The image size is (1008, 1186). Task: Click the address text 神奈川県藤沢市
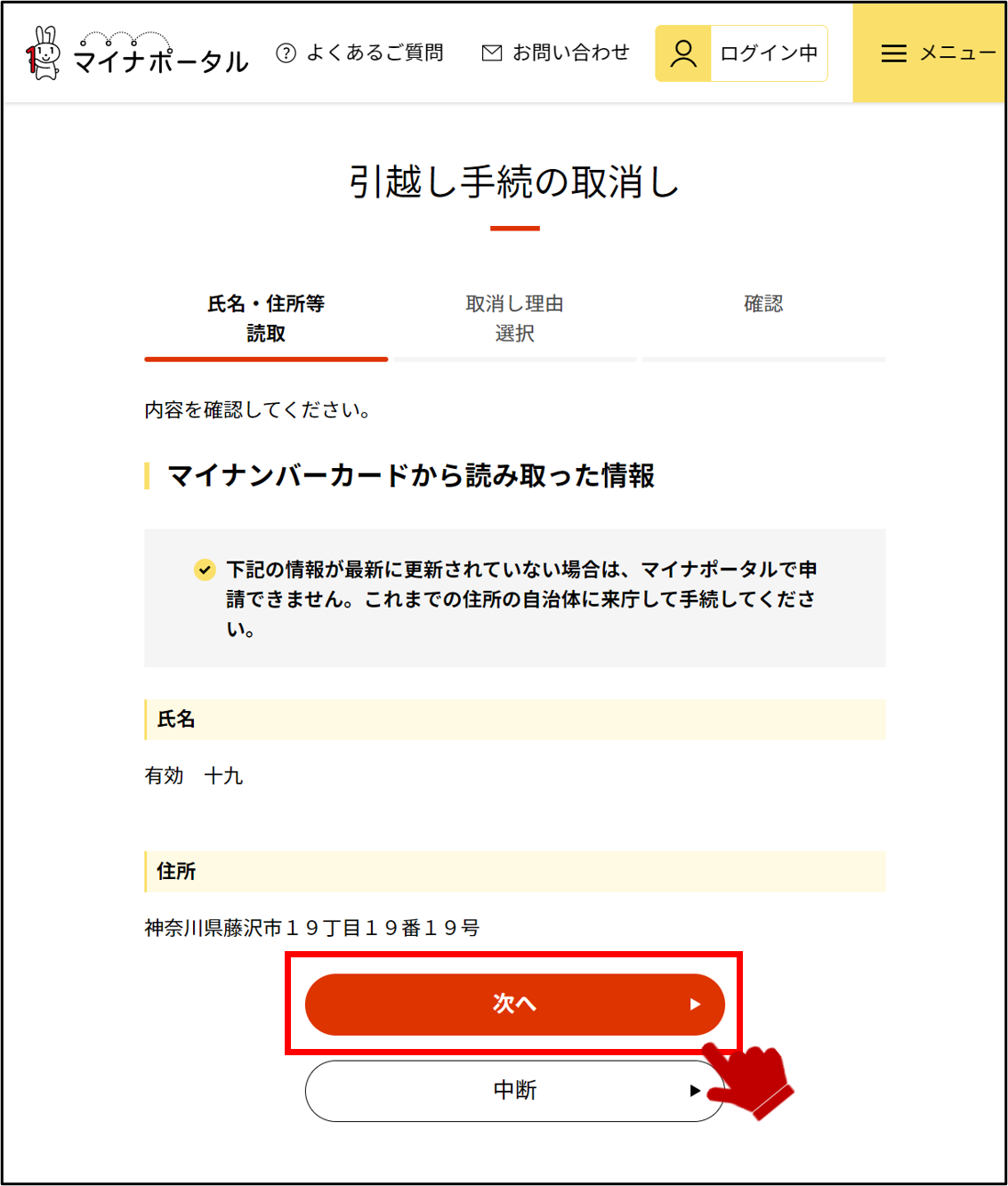pos(214,928)
